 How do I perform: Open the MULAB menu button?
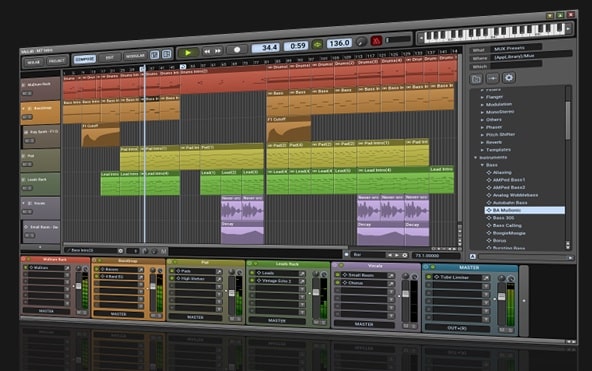(x=33, y=62)
